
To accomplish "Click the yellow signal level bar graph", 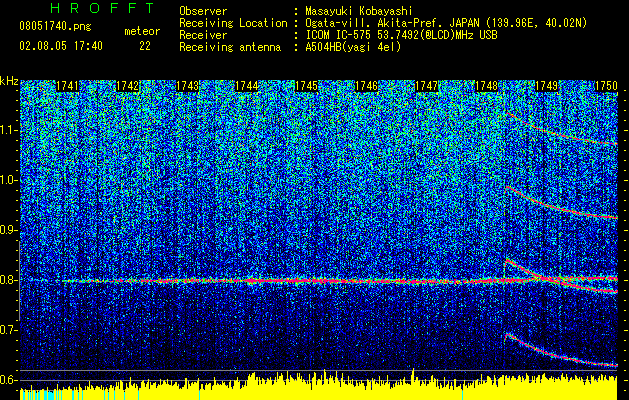I will (319, 386).
